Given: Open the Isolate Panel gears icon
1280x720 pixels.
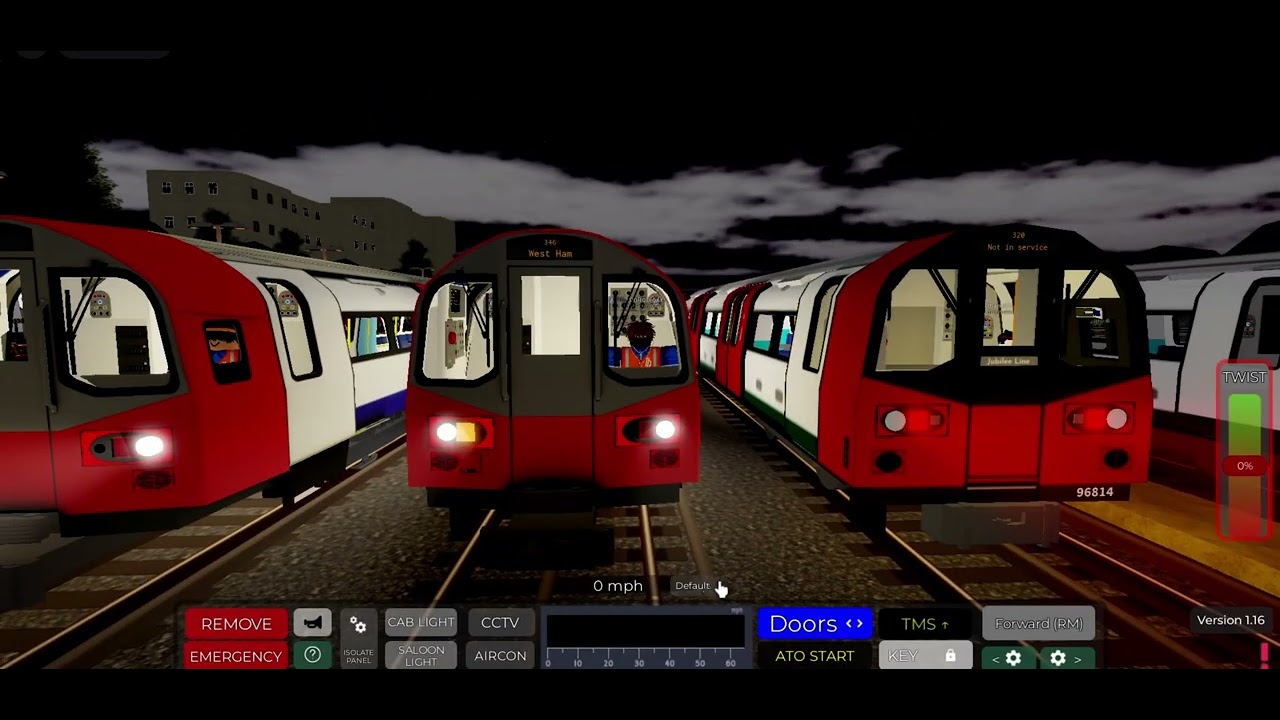Looking at the screenshot, I should click(358, 638).
